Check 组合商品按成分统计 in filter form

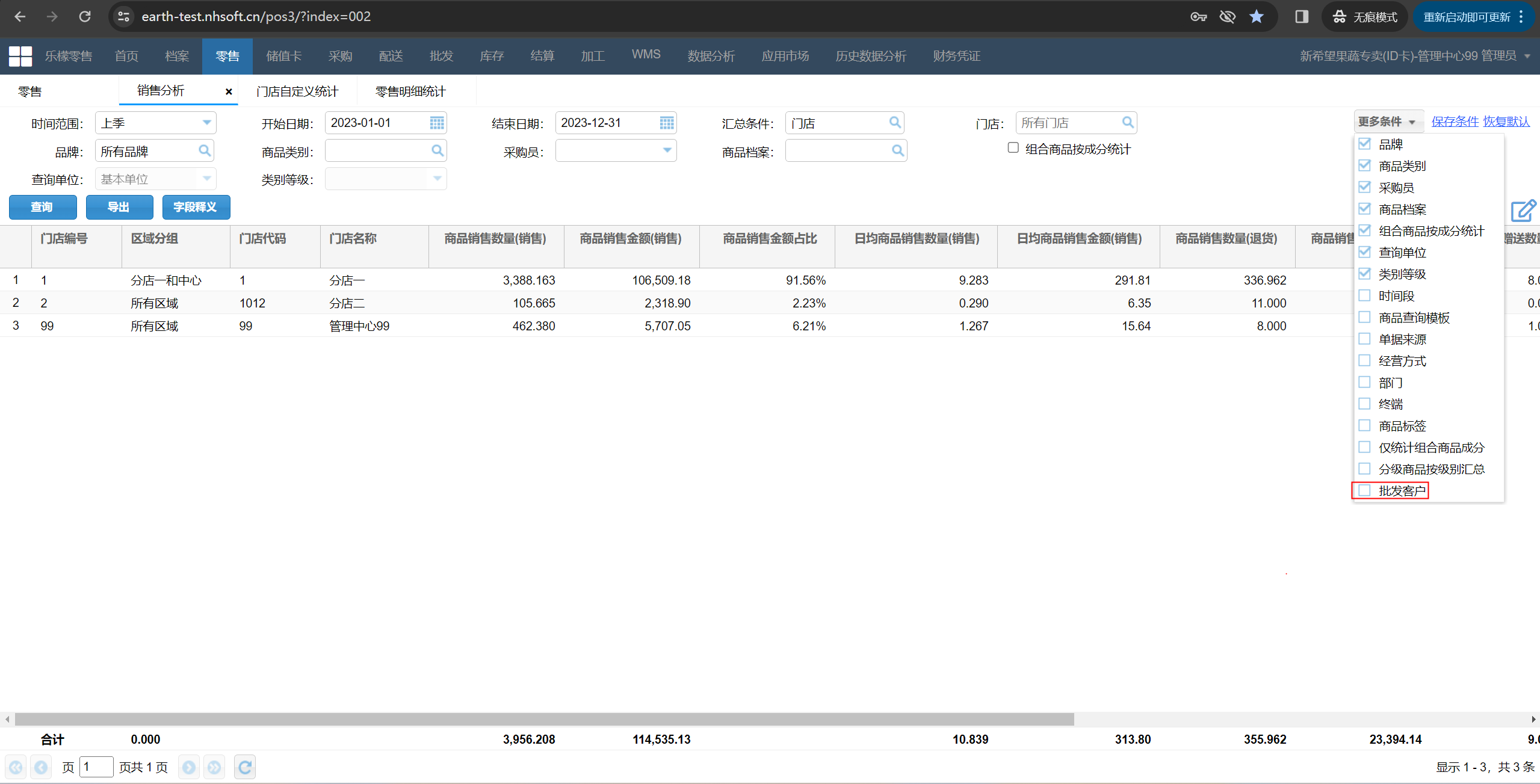[1013, 148]
